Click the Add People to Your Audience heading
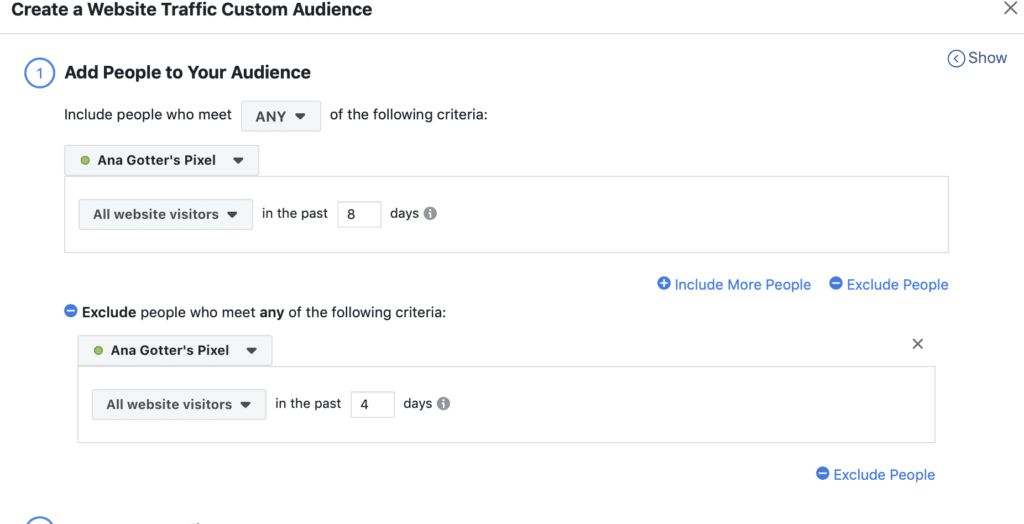This screenshot has height=524, width=1024. pyautogui.click(x=187, y=73)
